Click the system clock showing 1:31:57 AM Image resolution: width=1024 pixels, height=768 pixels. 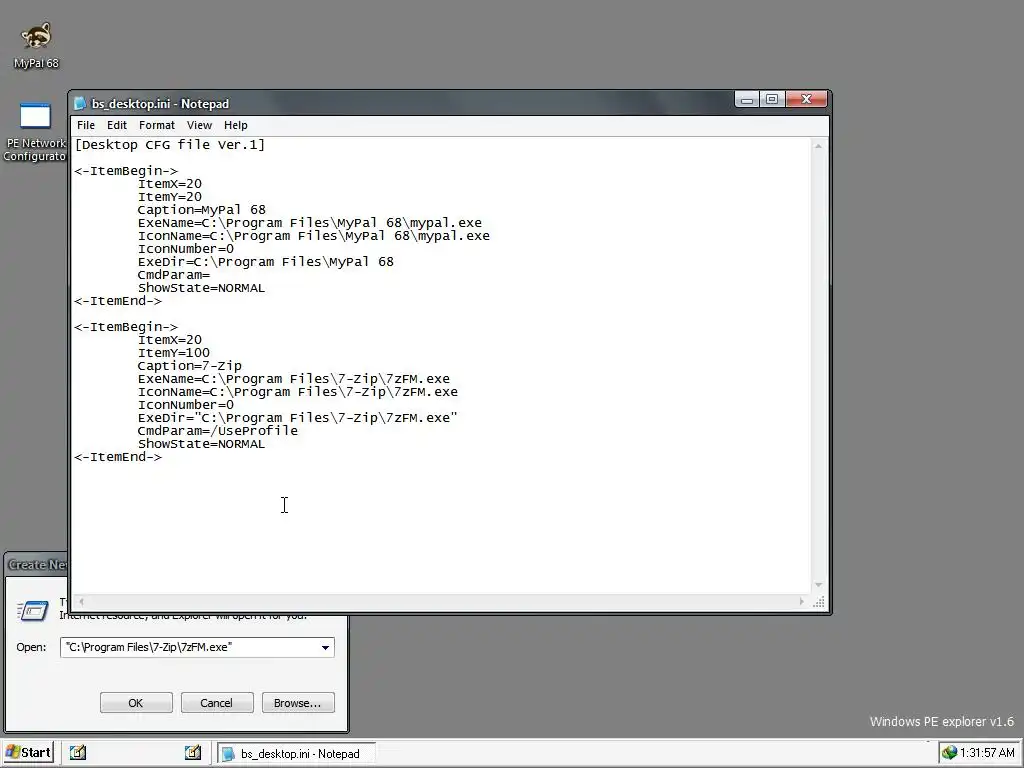987,753
